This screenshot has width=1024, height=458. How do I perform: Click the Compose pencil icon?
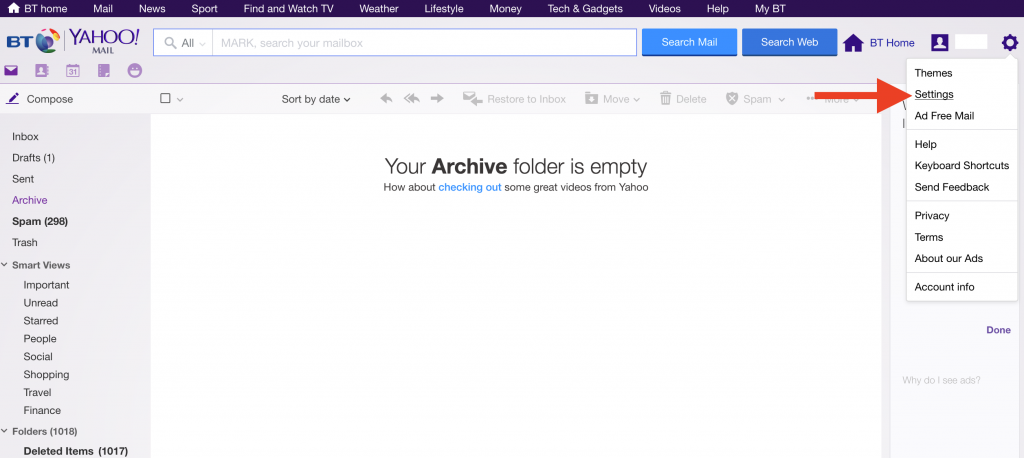tap(12, 99)
